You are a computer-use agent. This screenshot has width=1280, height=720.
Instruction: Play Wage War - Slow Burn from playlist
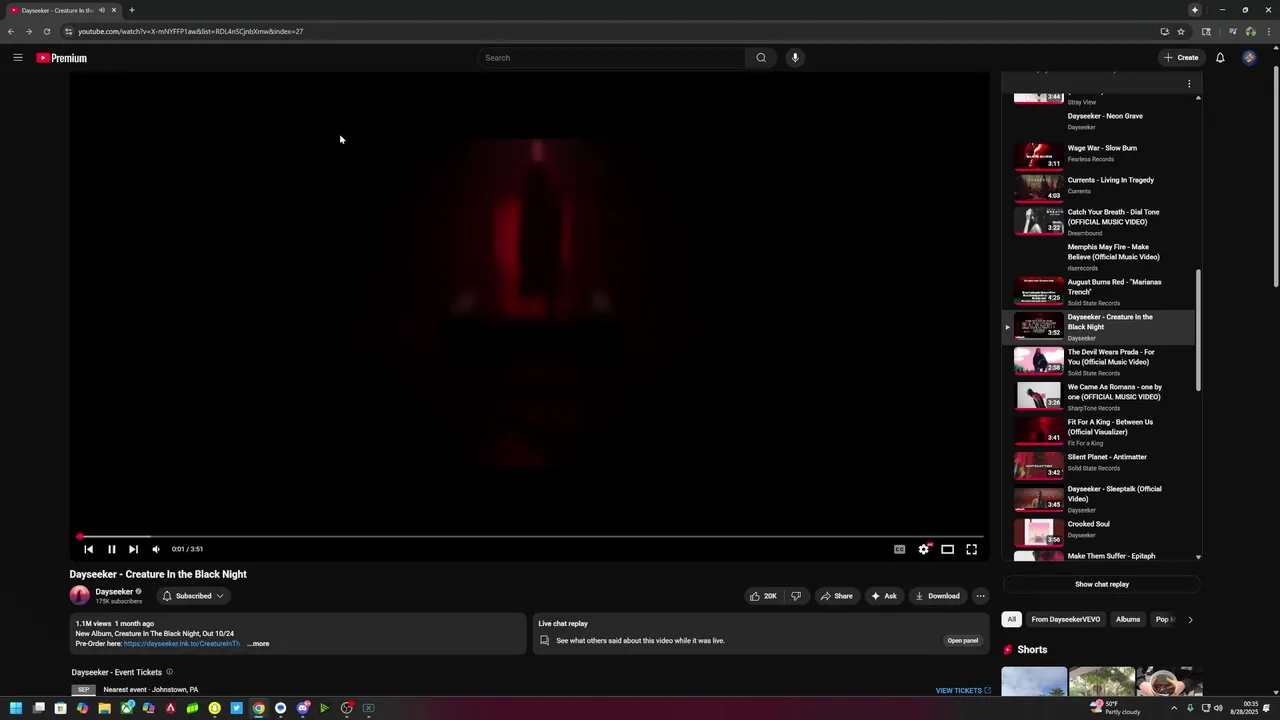1098,155
